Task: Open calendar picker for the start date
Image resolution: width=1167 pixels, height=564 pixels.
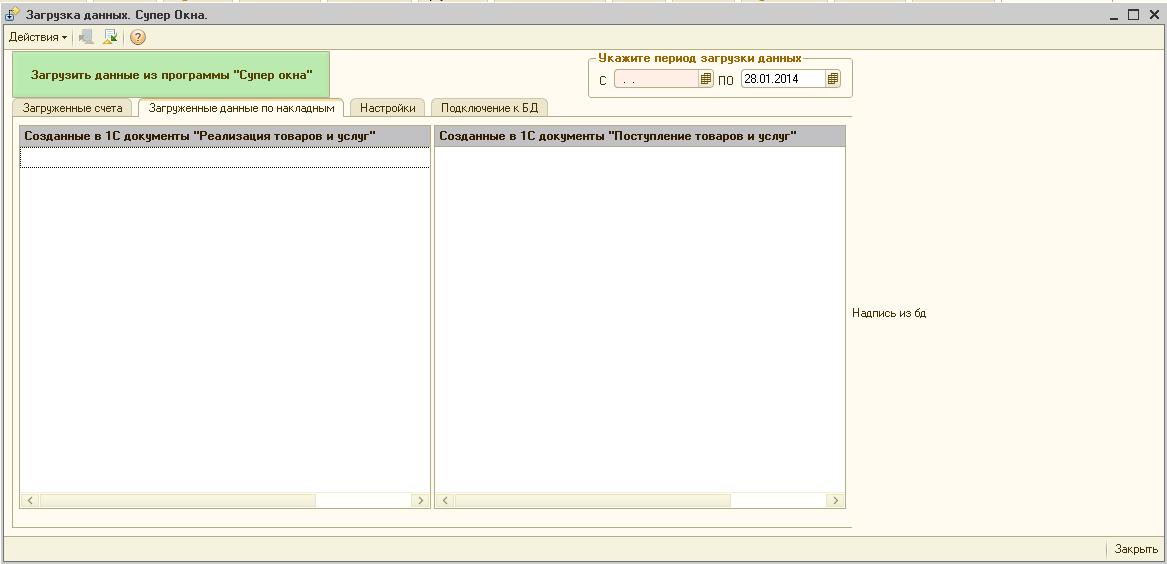Action: (706, 79)
